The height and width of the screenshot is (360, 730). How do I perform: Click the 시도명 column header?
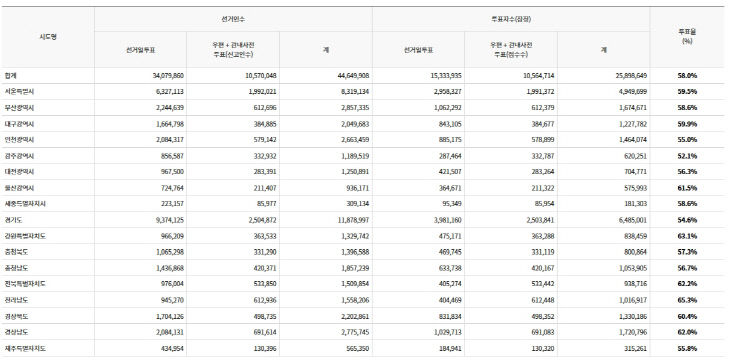tap(48, 37)
